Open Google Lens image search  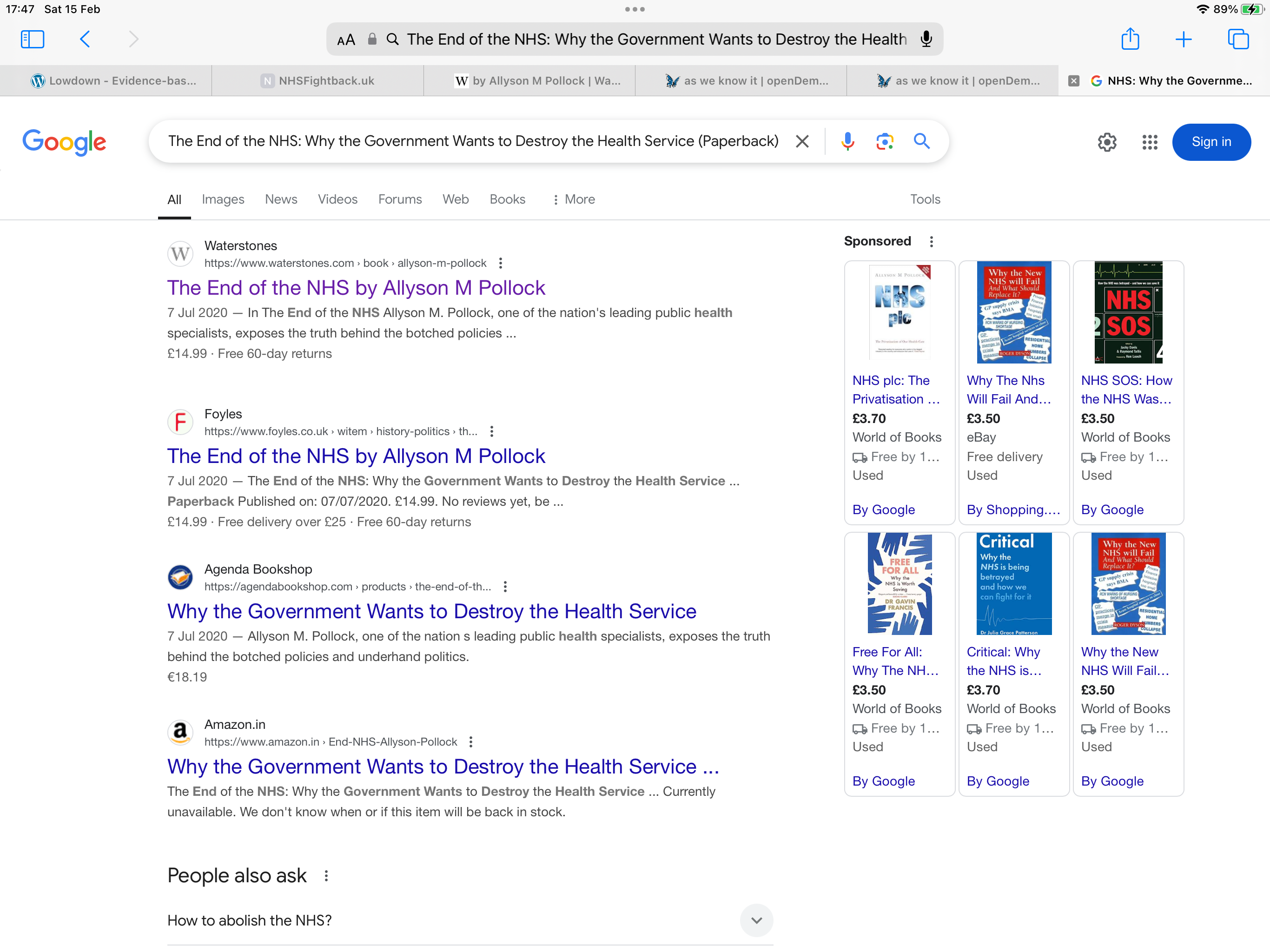[x=885, y=141]
